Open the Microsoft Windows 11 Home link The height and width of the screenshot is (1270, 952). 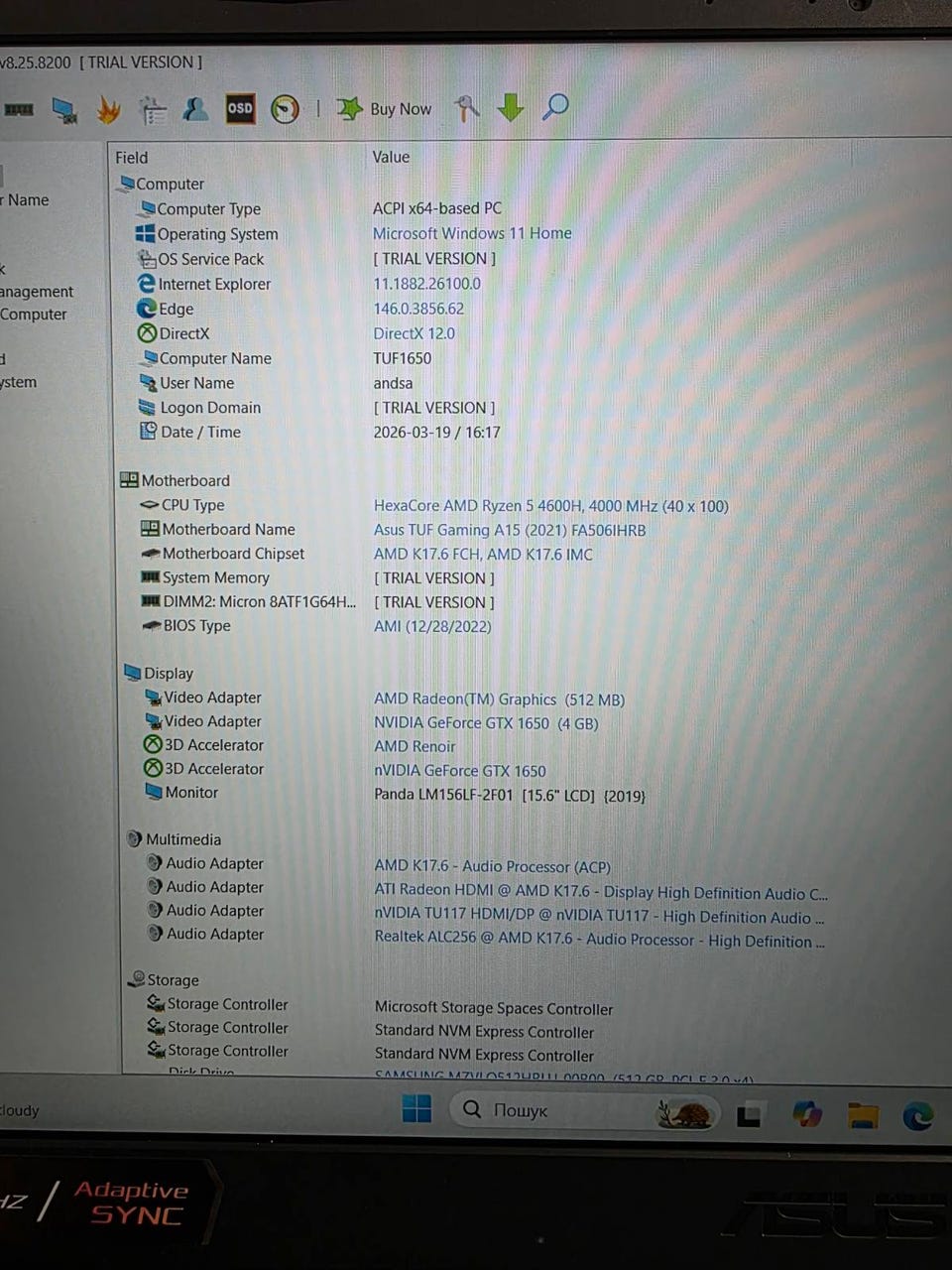pyautogui.click(x=472, y=233)
